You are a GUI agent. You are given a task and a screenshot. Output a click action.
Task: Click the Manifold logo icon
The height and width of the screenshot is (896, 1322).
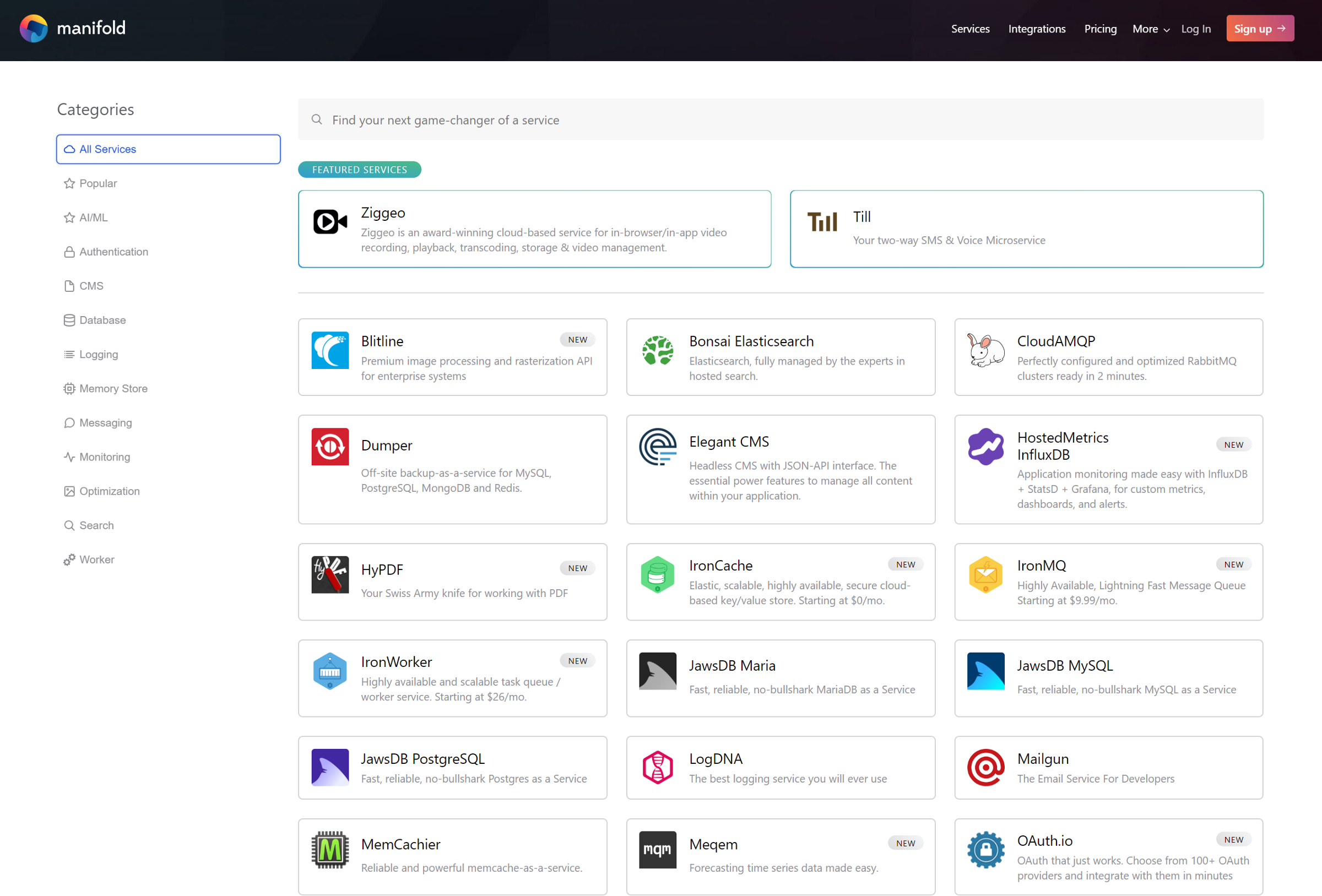pos(34,29)
